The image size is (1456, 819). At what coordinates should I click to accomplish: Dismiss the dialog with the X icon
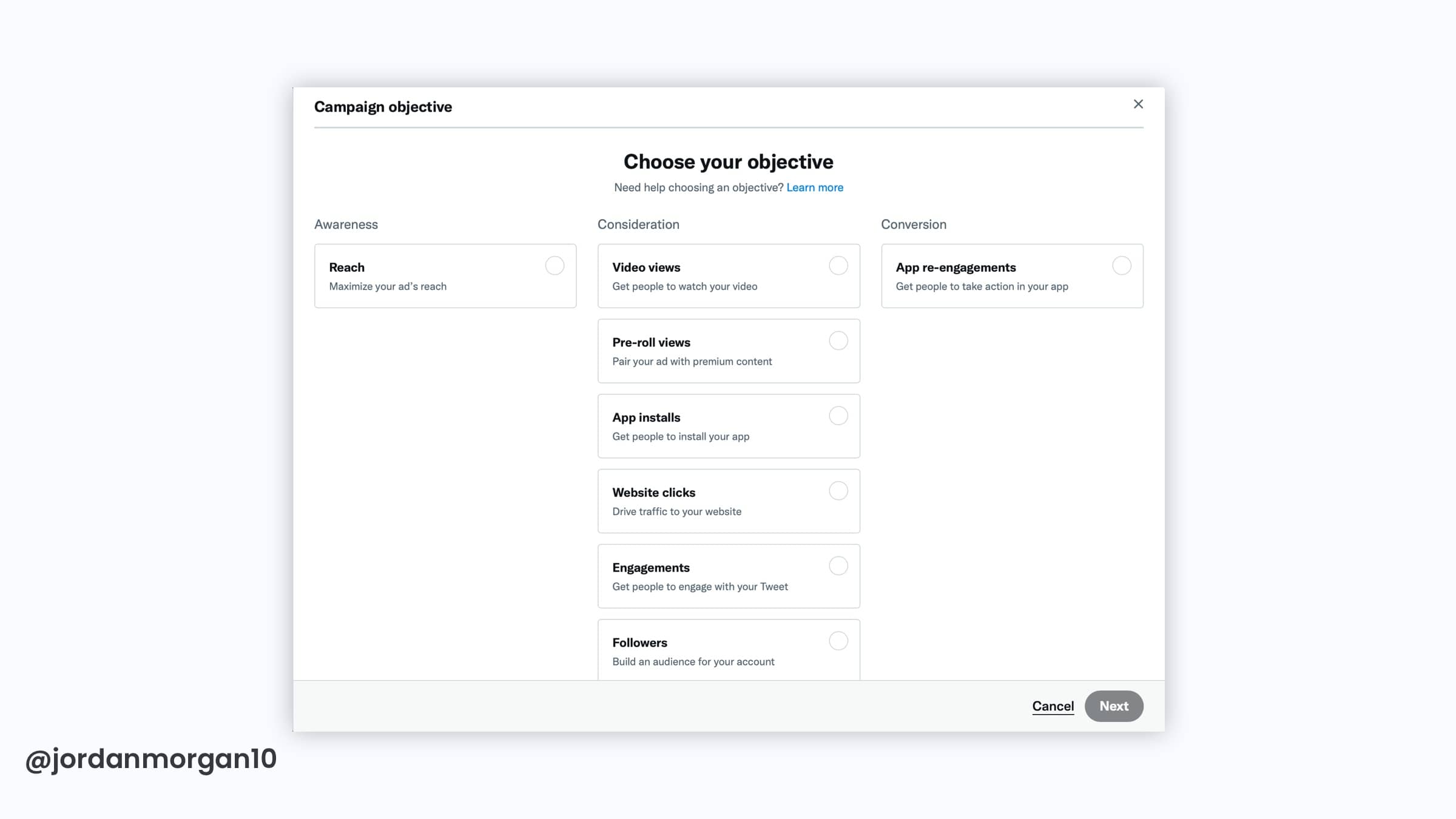click(1138, 104)
